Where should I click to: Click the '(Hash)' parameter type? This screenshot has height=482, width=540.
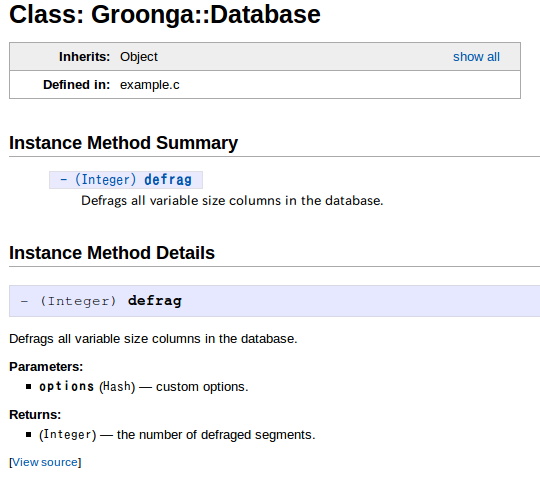pos(117,387)
